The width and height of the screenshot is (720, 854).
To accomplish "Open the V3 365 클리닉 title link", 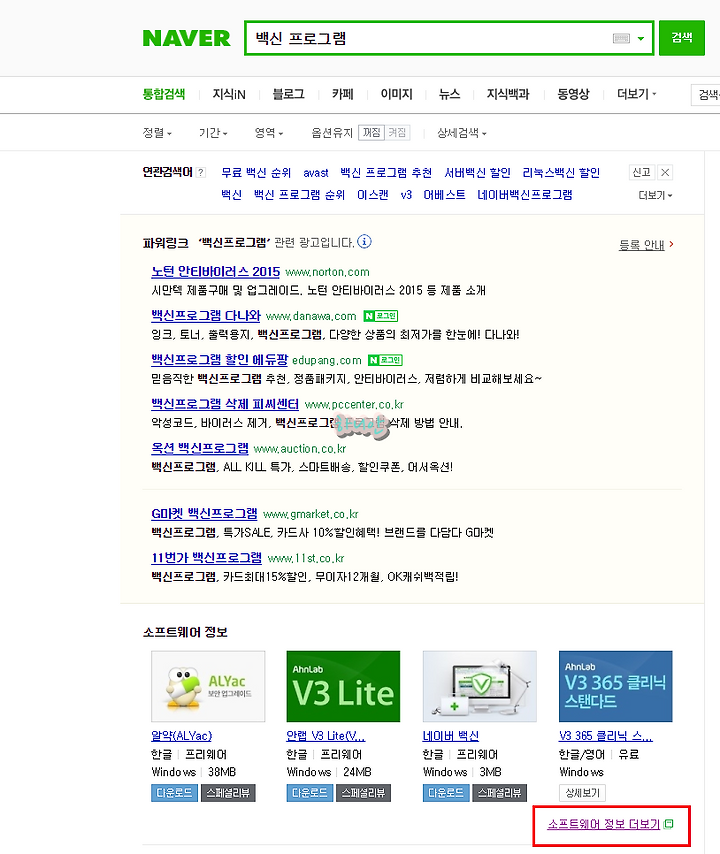I will (606, 736).
